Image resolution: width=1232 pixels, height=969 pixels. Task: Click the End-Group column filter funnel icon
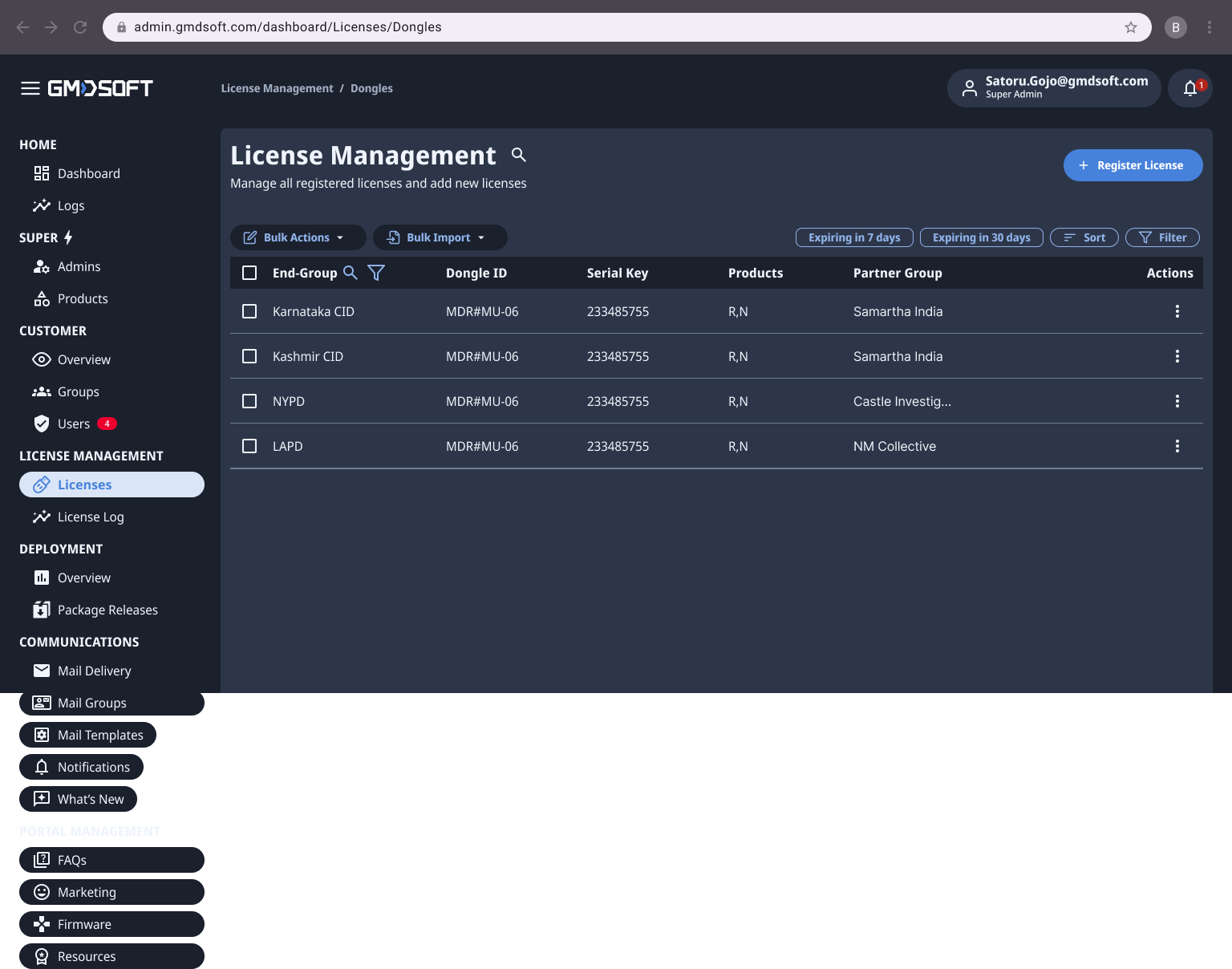click(376, 273)
